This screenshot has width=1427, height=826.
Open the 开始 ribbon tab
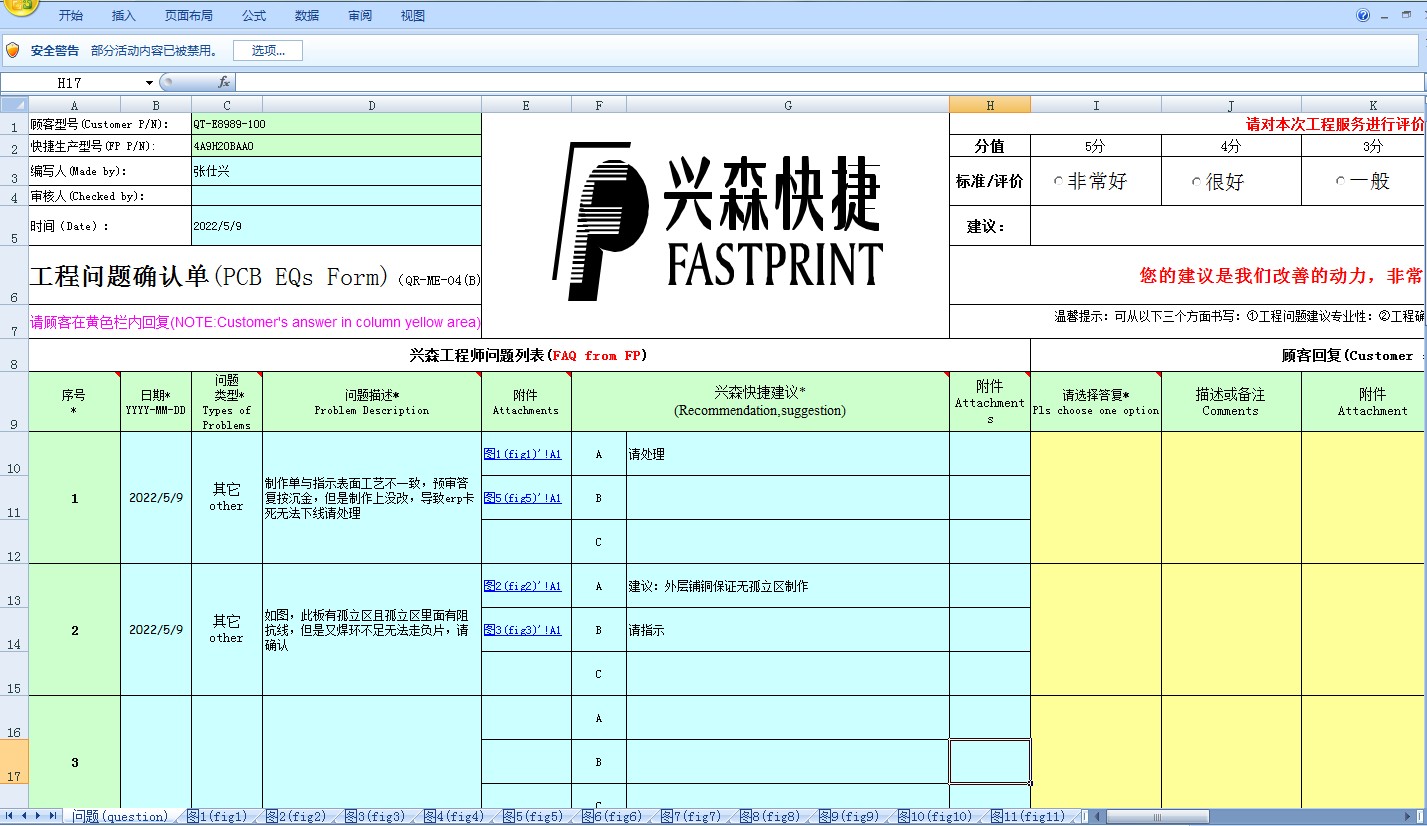71,16
